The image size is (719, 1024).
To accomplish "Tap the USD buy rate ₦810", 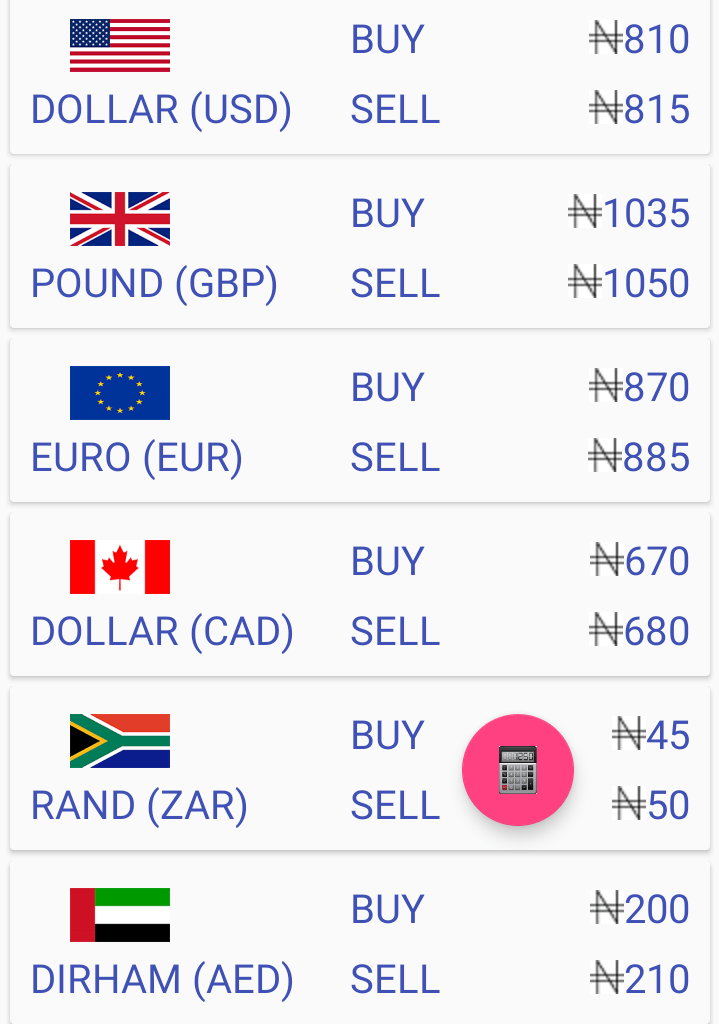I will 639,39.
